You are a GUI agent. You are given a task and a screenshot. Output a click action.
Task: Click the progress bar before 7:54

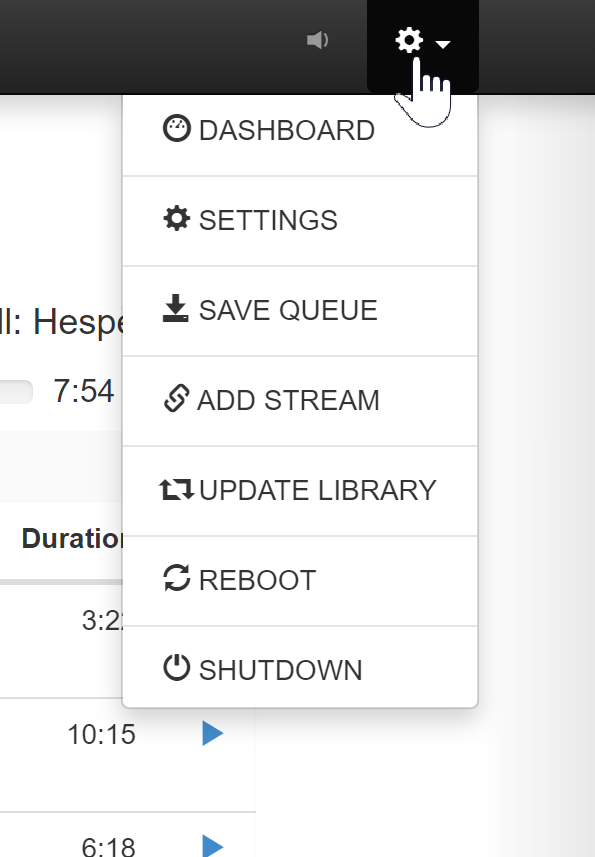coord(16,392)
